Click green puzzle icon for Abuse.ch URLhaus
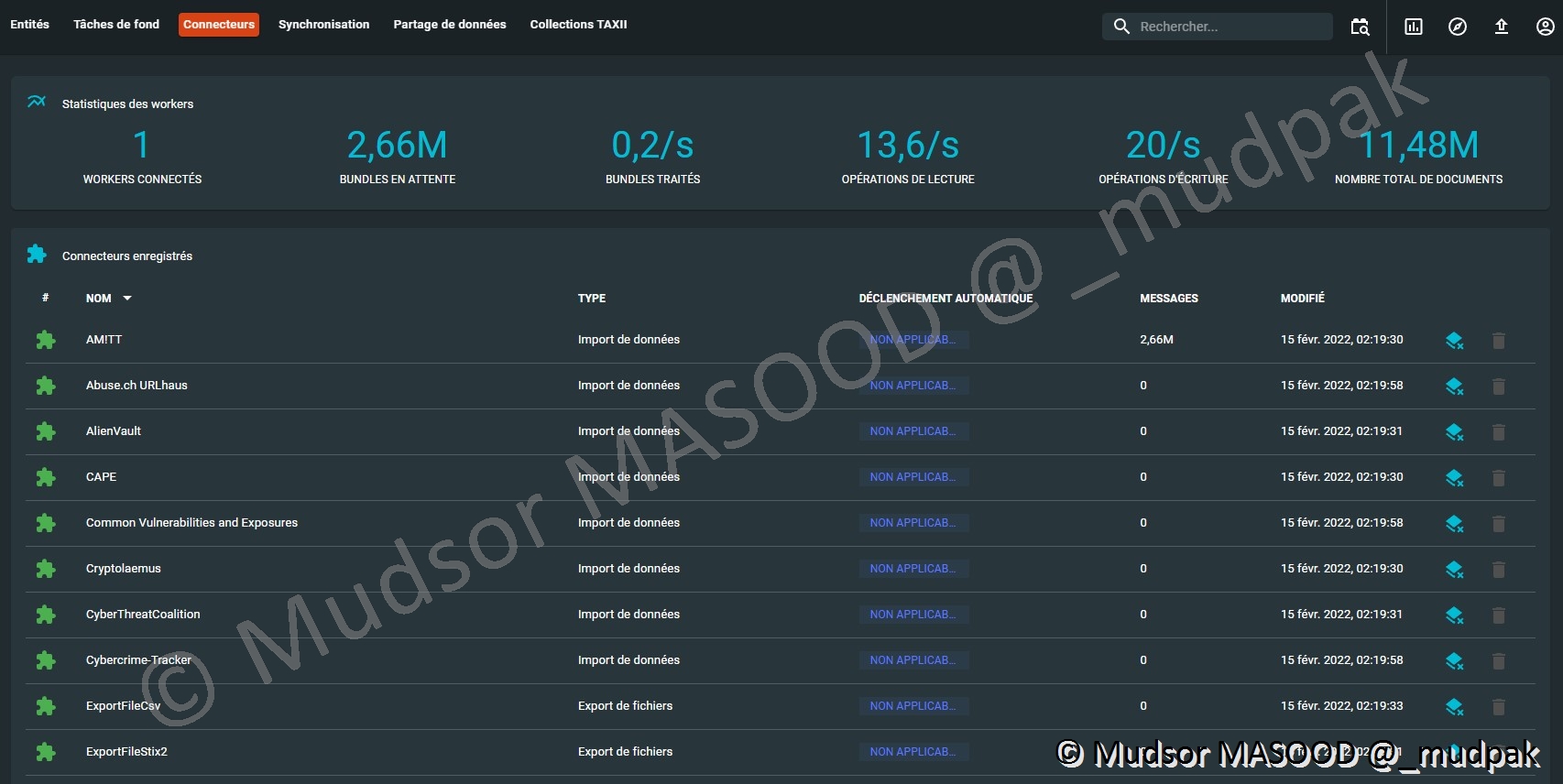The width and height of the screenshot is (1563, 784). click(x=46, y=386)
